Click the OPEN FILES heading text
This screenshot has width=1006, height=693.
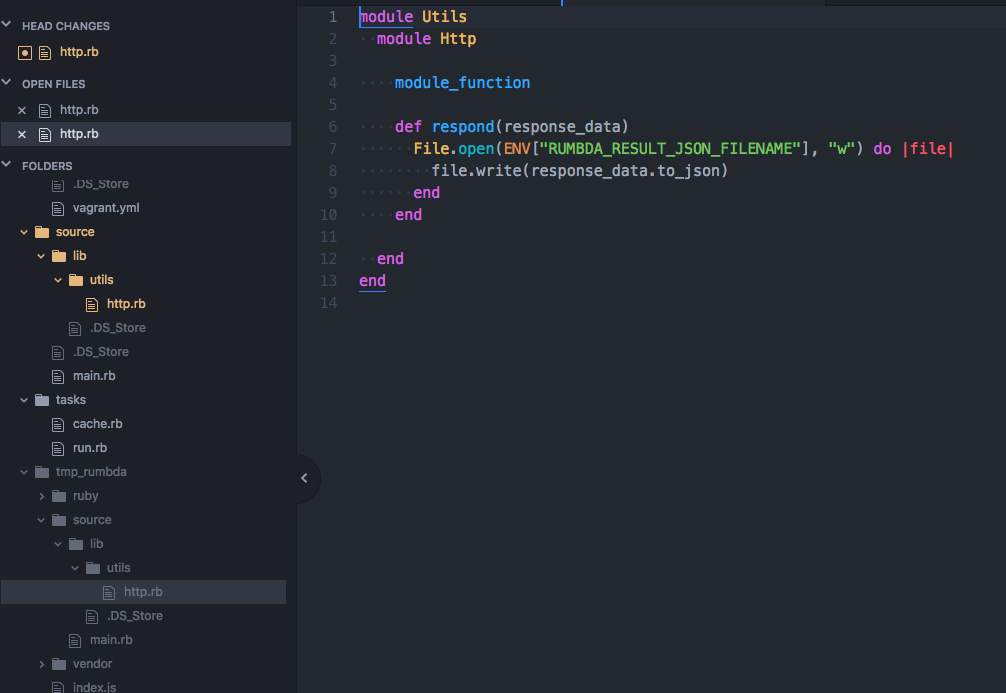pyautogui.click(x=53, y=84)
